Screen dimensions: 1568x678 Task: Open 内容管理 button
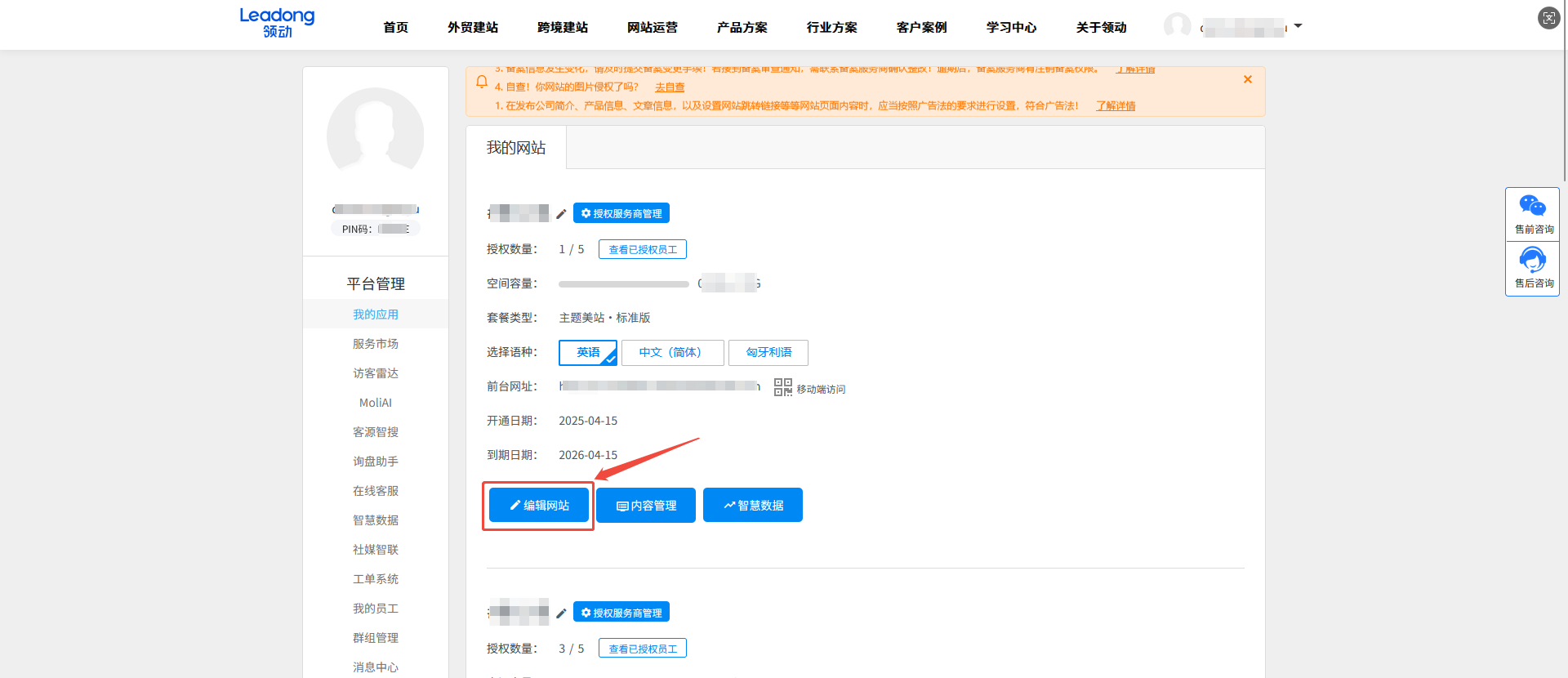tap(646, 506)
